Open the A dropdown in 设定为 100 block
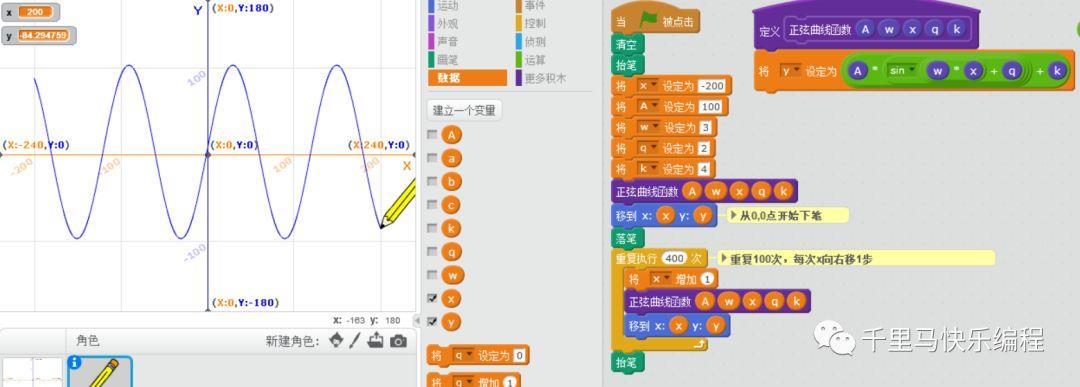This screenshot has width=1080, height=387. [x=647, y=107]
